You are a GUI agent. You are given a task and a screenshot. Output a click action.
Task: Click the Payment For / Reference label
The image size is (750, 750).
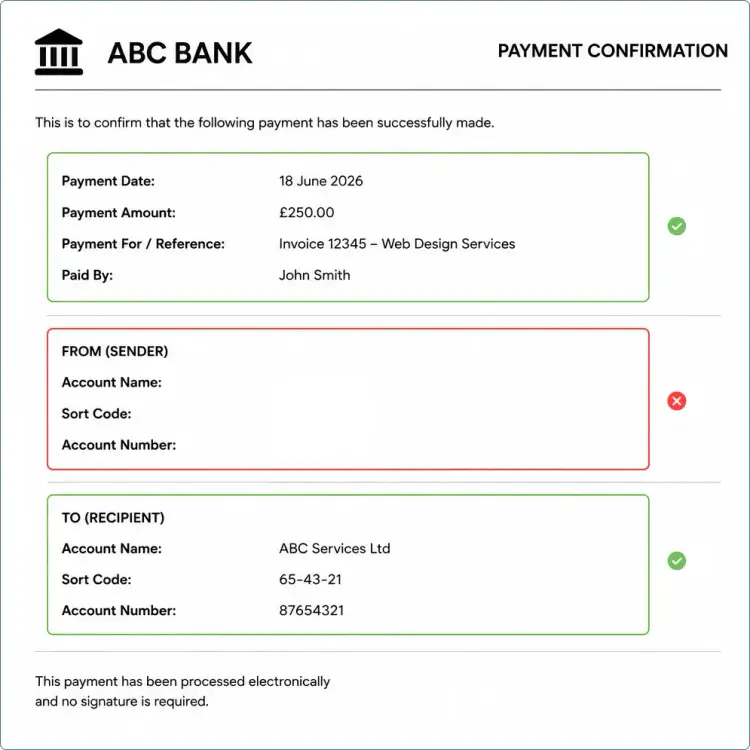coord(143,244)
